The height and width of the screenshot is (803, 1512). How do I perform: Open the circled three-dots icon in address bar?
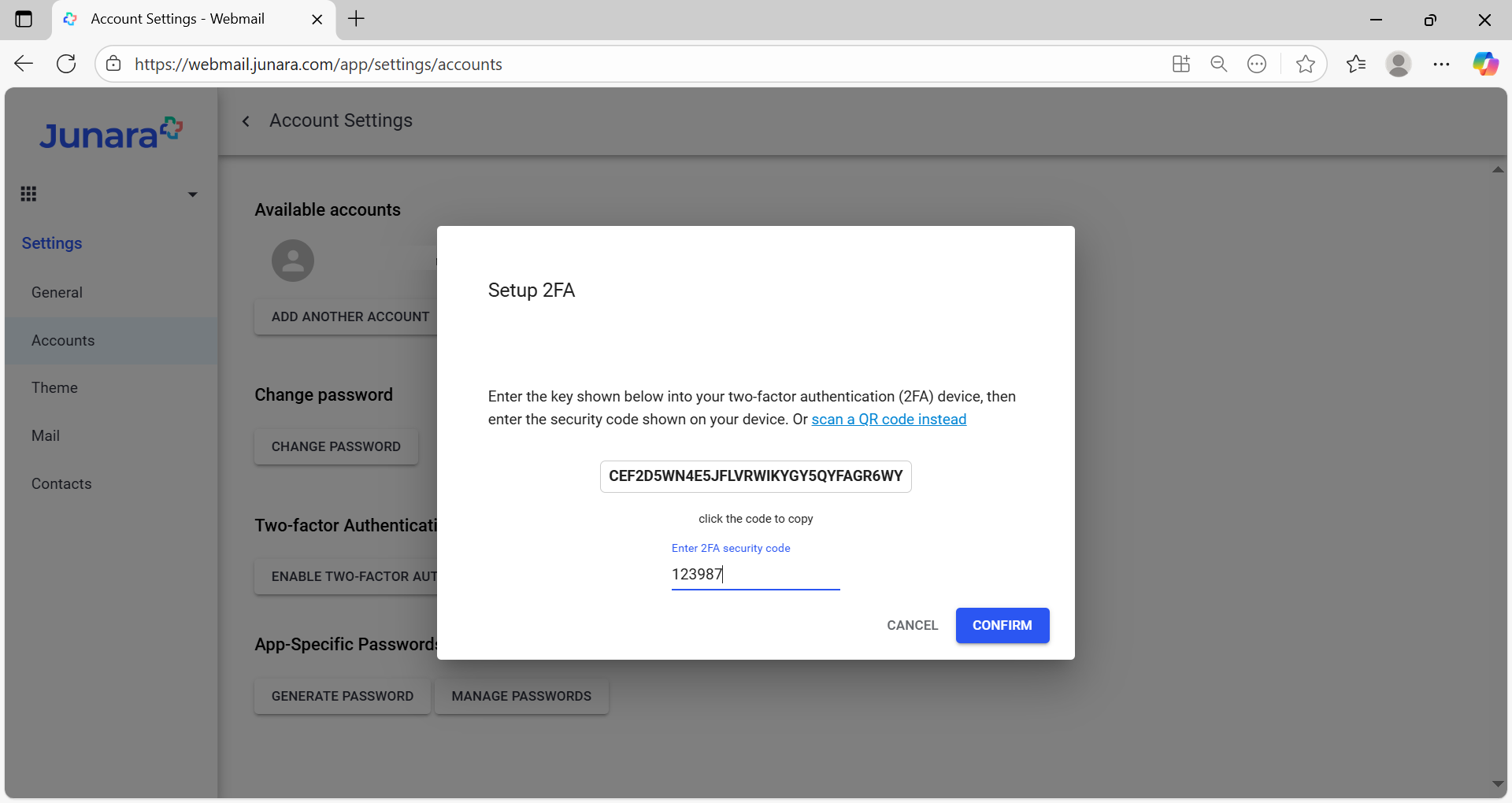coord(1257,64)
